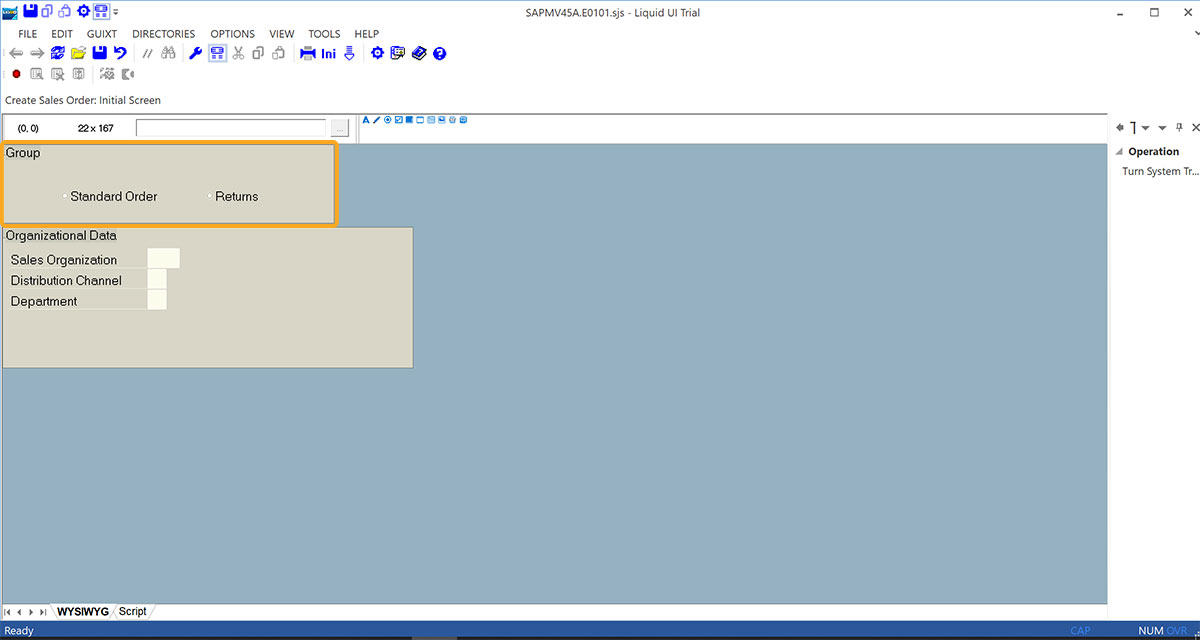This screenshot has width=1200, height=640.
Task: Click the wrench icon in the toolbar
Action: pyautogui.click(x=195, y=53)
